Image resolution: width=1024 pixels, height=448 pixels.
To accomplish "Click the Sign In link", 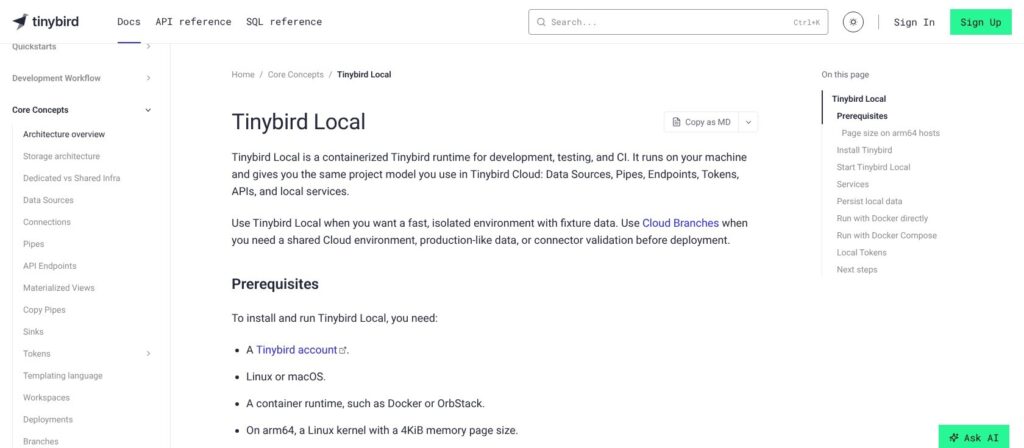I will 914,22.
